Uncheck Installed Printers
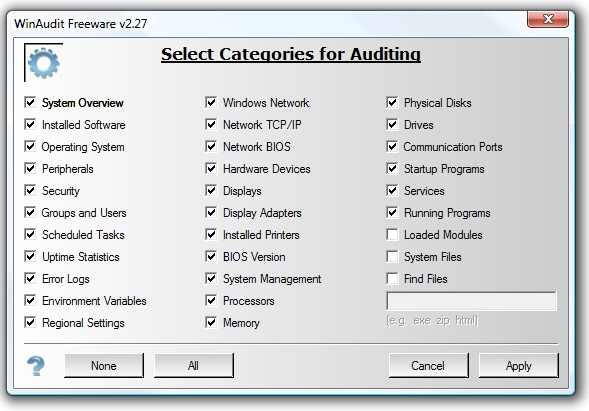Screen dimensions: 589x411 (211, 234)
